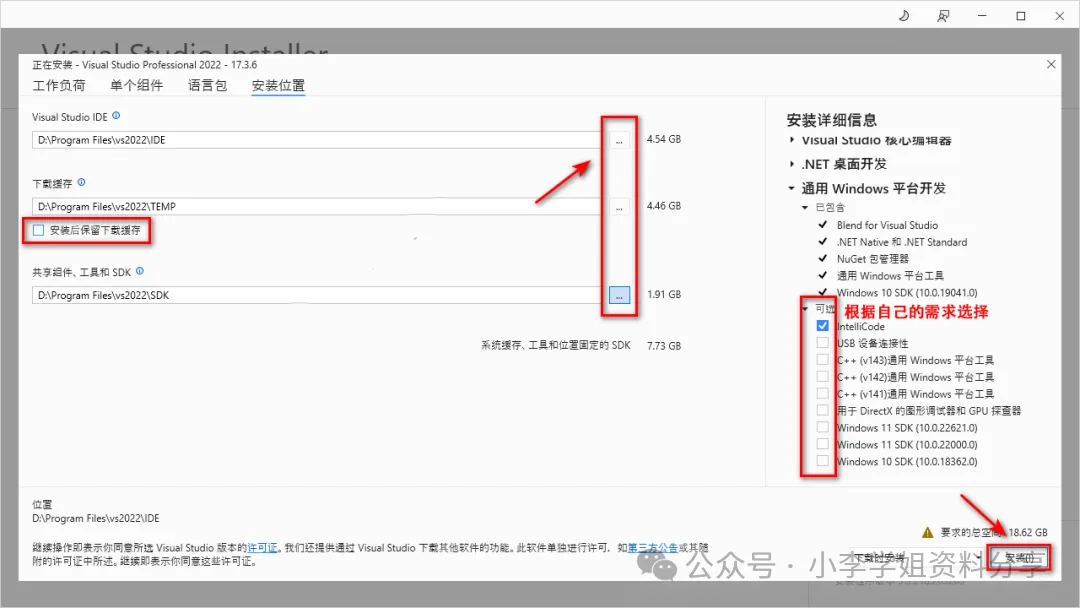The width and height of the screenshot is (1080, 608).
Task: Close the installer dialog with X
Action: tap(1051, 64)
